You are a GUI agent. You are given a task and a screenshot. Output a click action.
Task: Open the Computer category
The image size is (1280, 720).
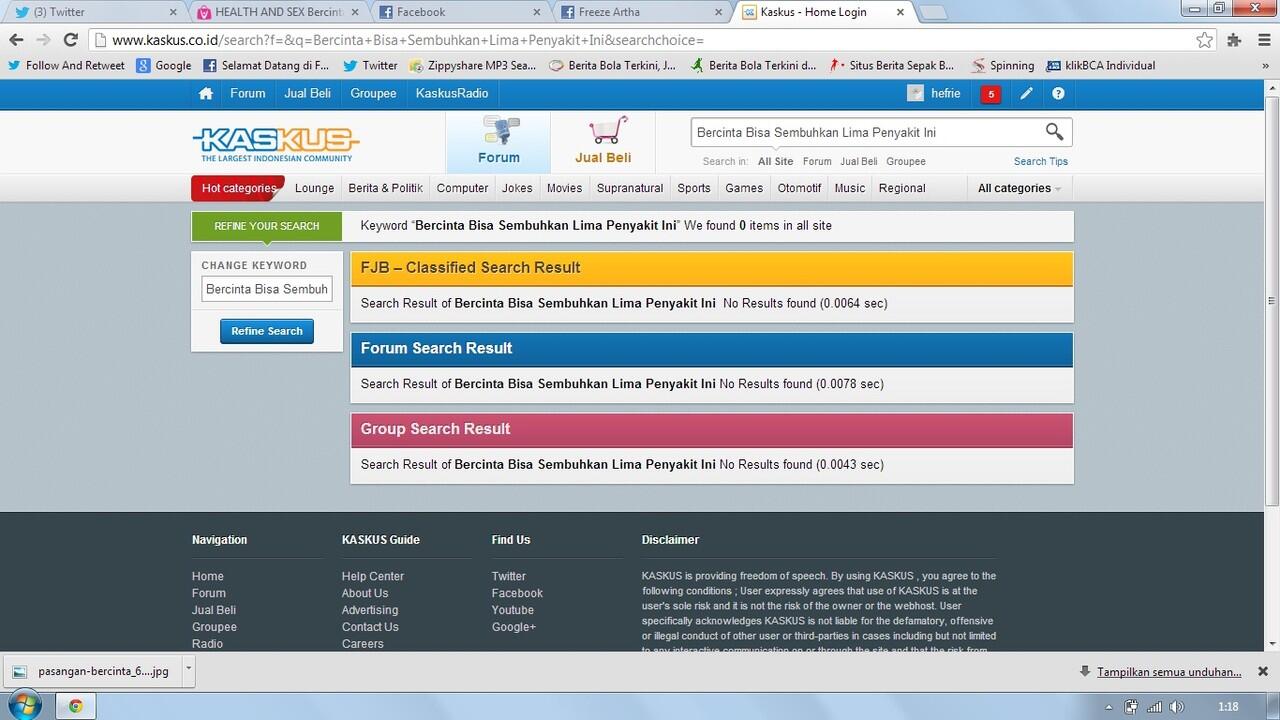(x=462, y=188)
